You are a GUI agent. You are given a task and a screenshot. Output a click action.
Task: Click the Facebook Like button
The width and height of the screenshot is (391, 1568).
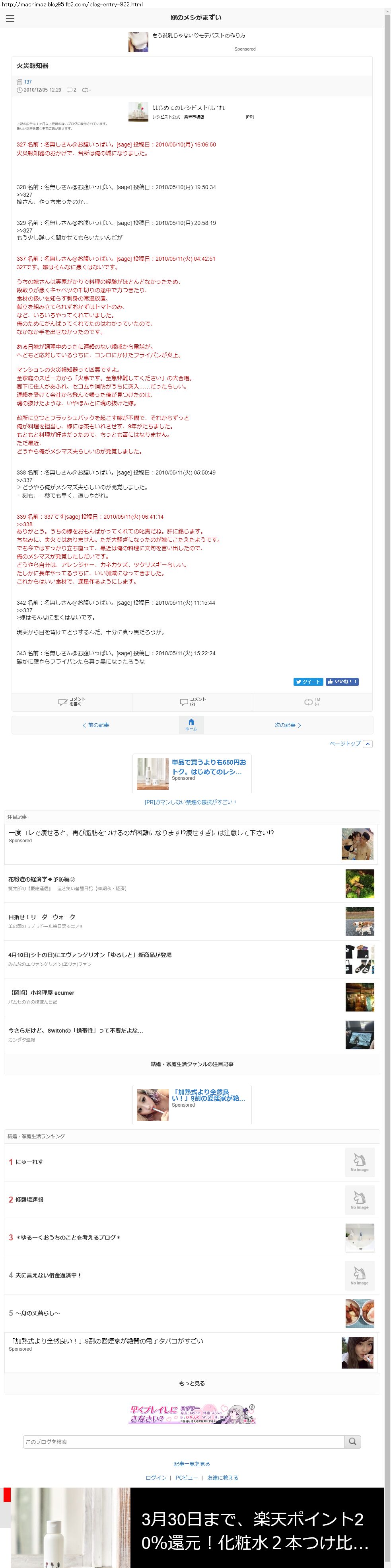[x=342, y=682]
